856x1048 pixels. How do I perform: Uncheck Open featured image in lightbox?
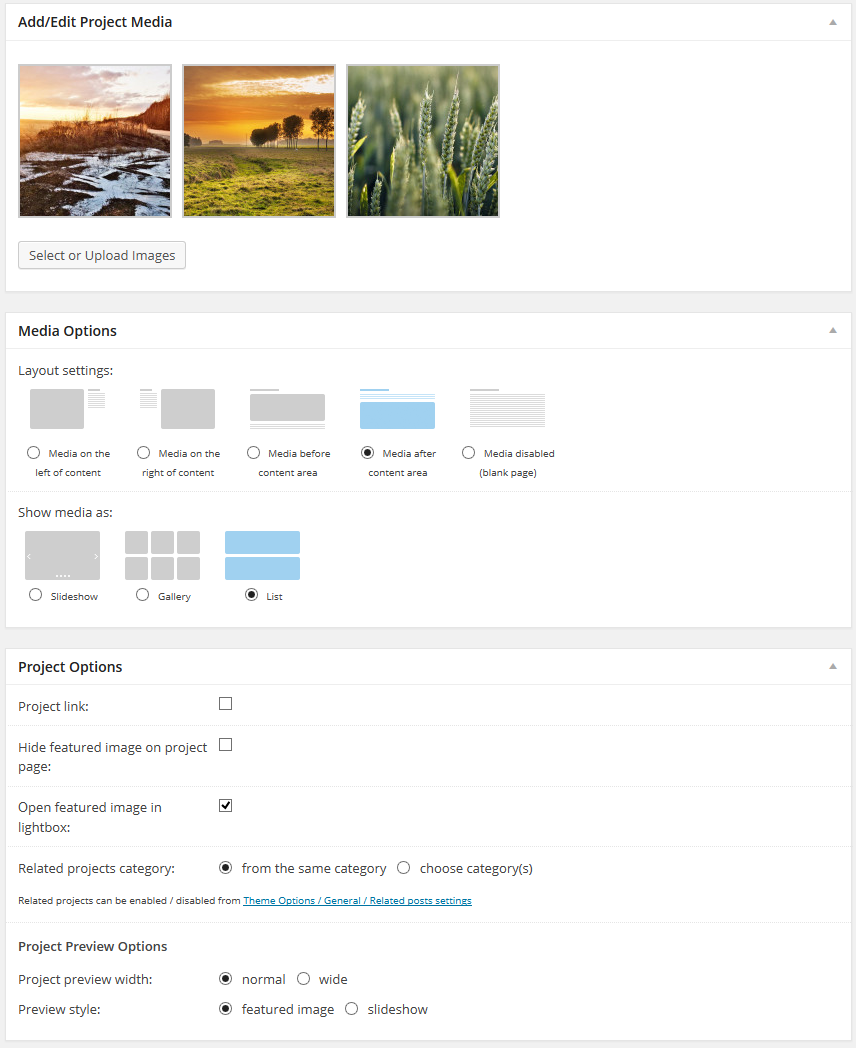tap(226, 805)
